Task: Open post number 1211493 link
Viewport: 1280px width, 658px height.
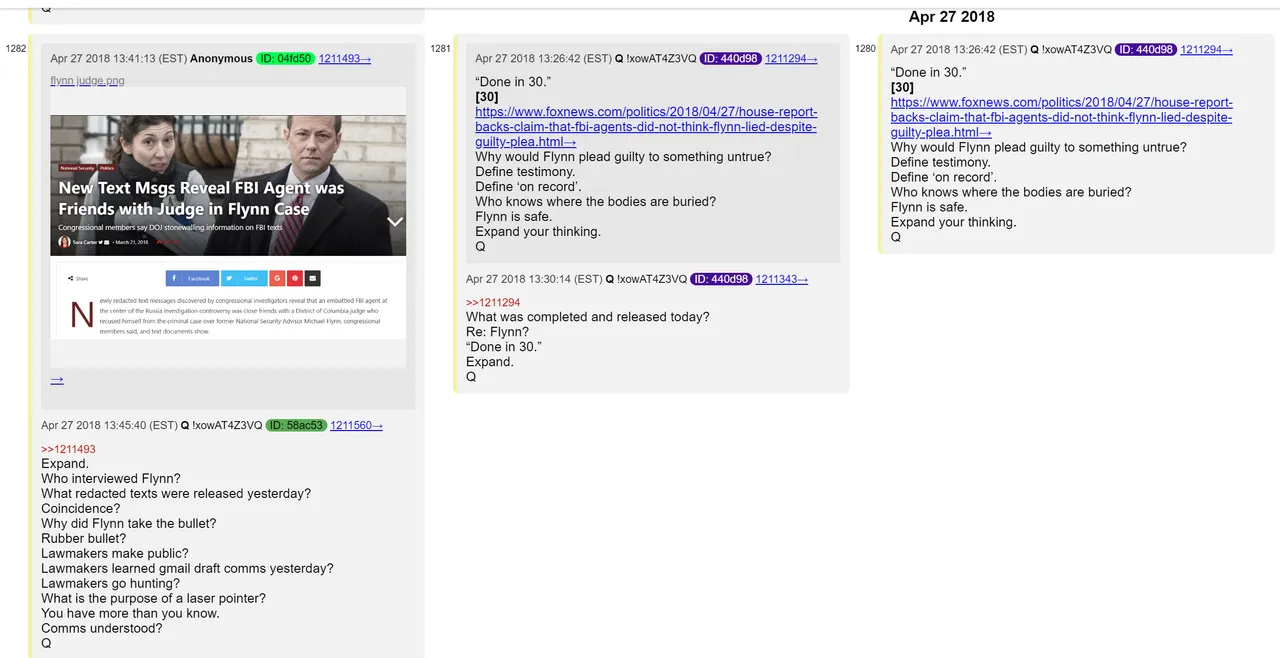Action: tap(345, 59)
